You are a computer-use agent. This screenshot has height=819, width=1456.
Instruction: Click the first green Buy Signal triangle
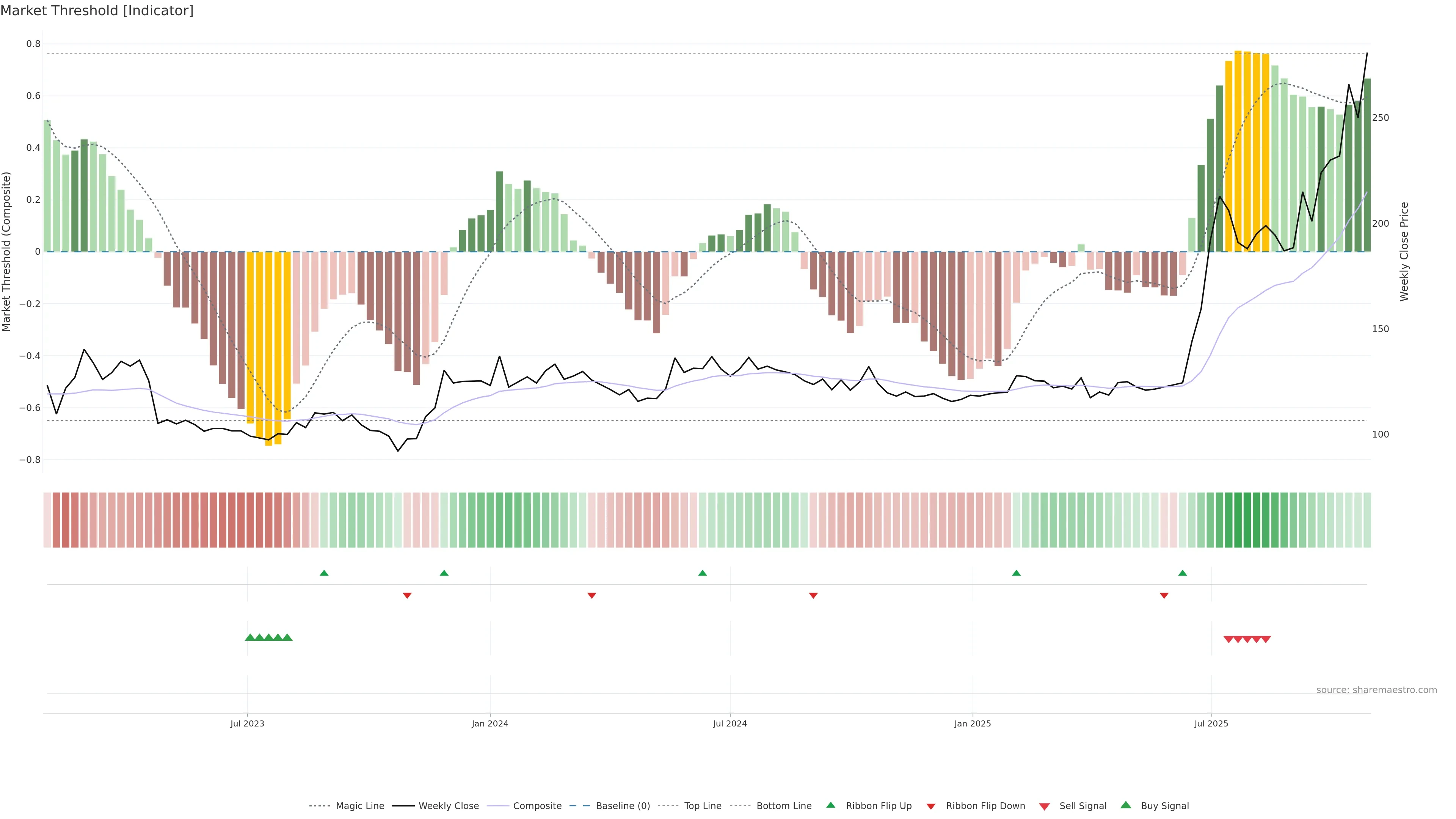250,637
